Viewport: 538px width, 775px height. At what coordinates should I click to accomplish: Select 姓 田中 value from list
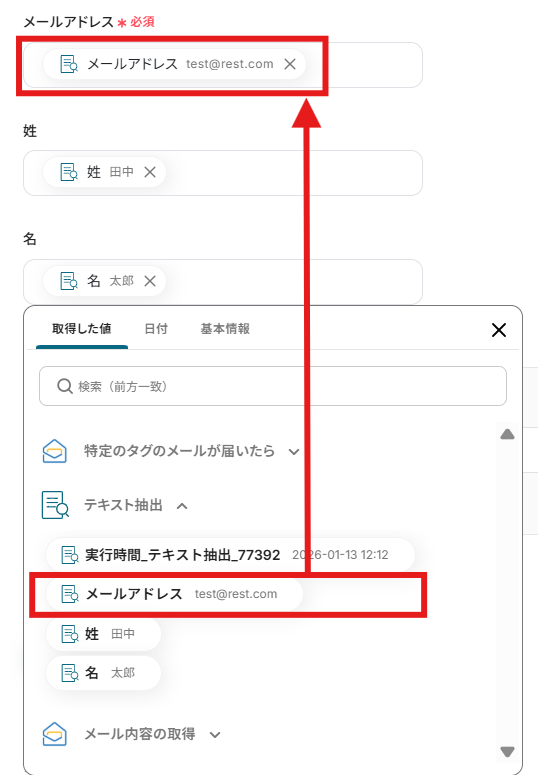coord(103,634)
